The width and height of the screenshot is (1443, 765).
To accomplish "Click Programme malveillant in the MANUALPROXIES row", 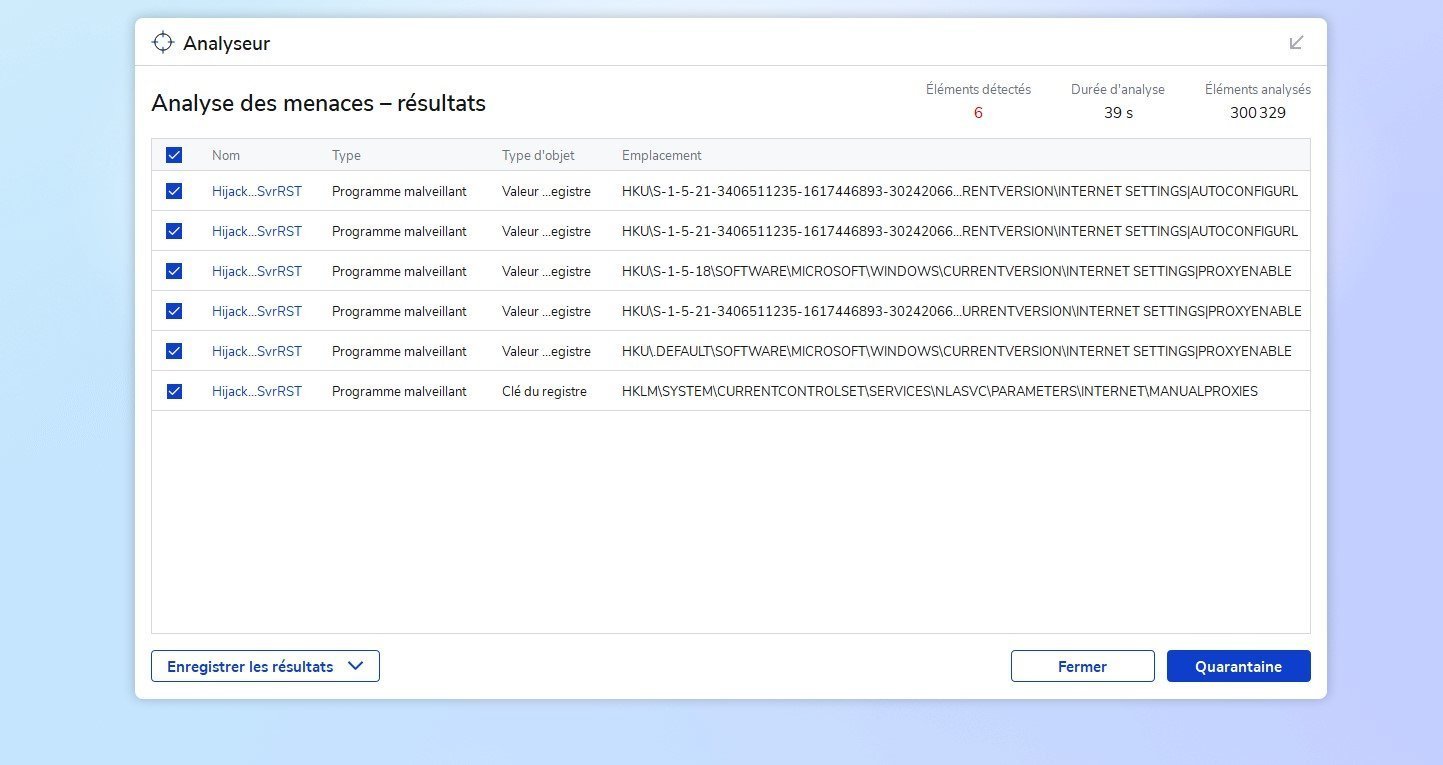I will (399, 391).
